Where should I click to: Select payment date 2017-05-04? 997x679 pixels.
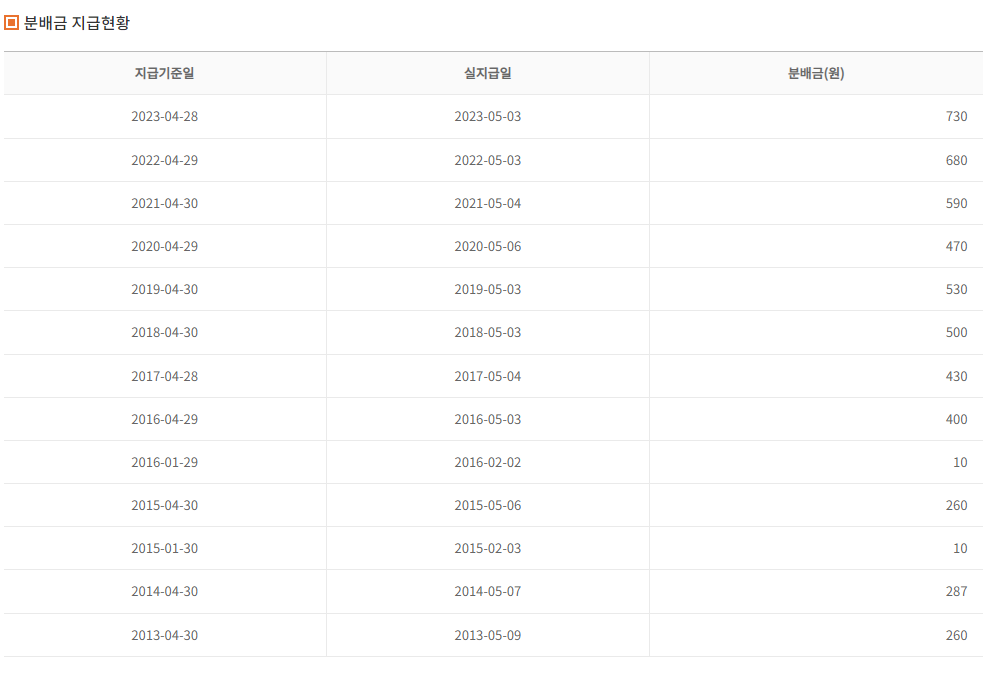[x=488, y=376]
